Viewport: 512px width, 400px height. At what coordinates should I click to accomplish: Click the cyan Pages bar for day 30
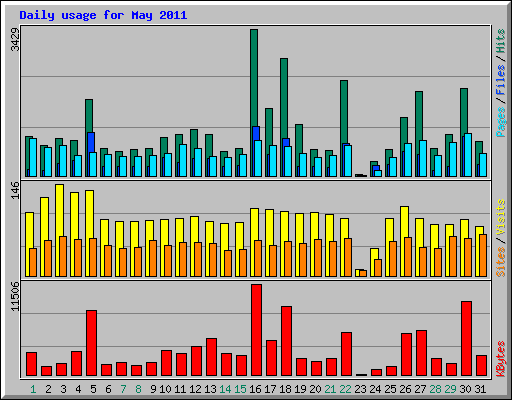point(468,155)
